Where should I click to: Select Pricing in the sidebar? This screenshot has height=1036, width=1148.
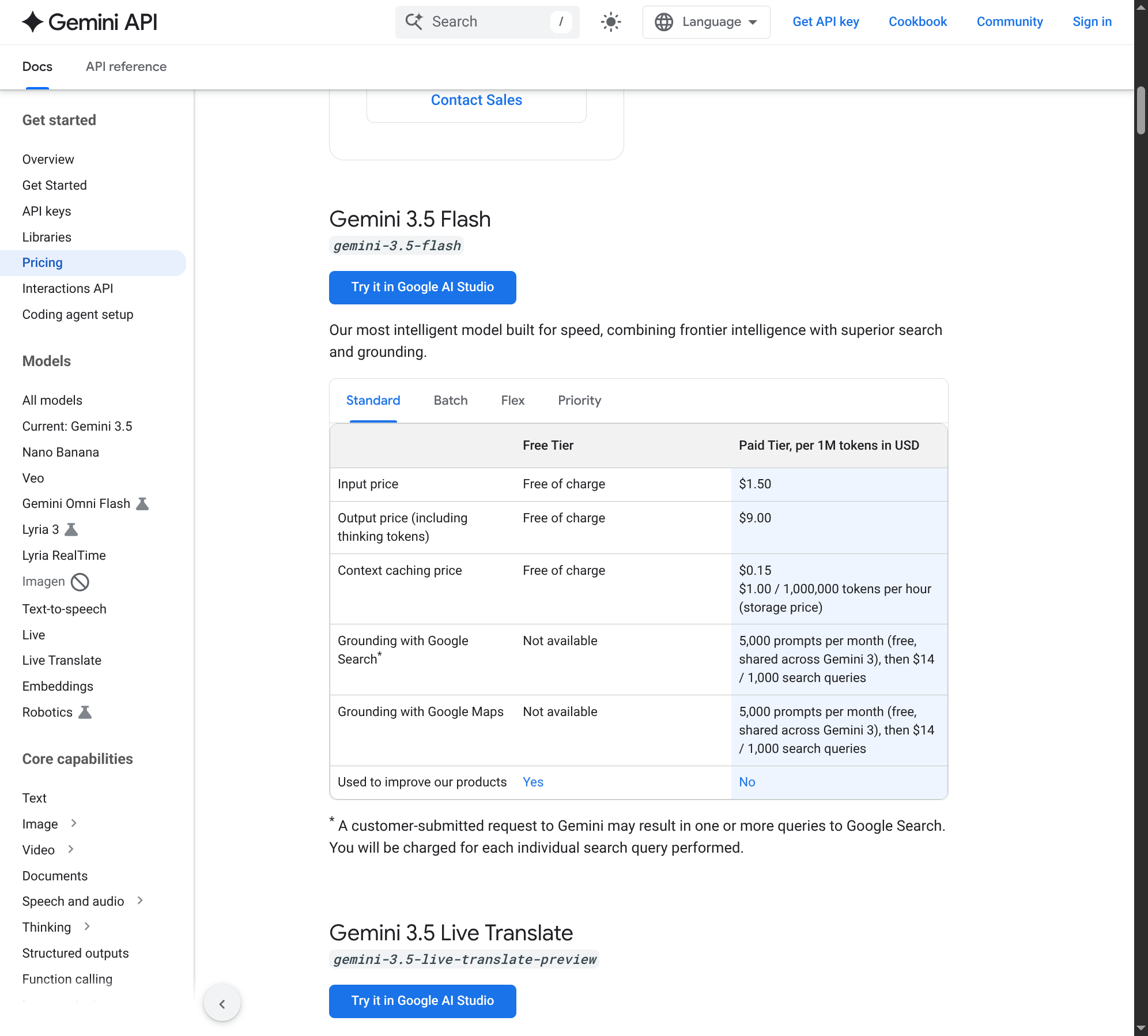pyautogui.click(x=93, y=263)
